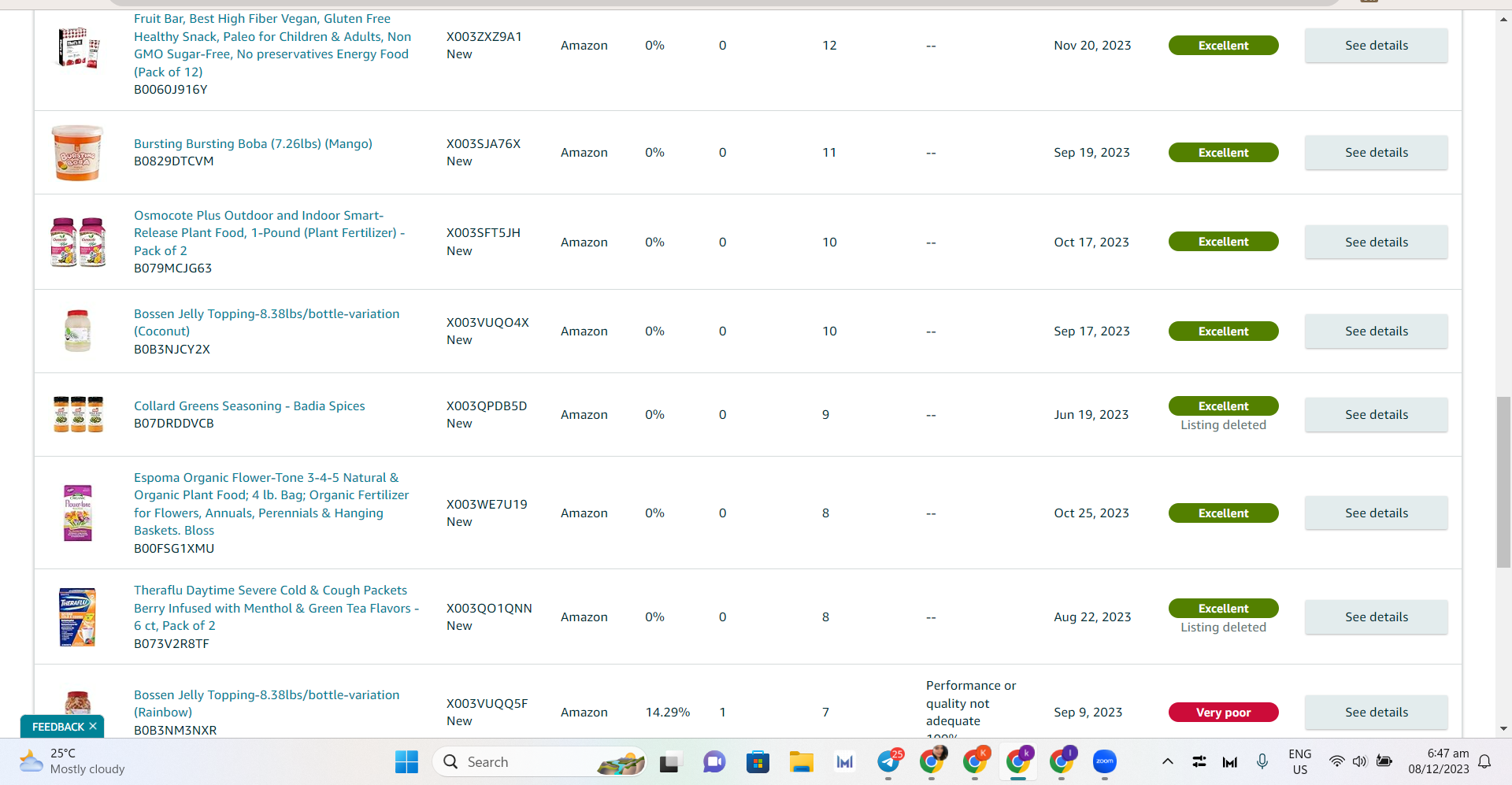This screenshot has height=785, width=1512.
Task: Select FNSKU text X003ZXZ9A1
Action: click(x=484, y=37)
